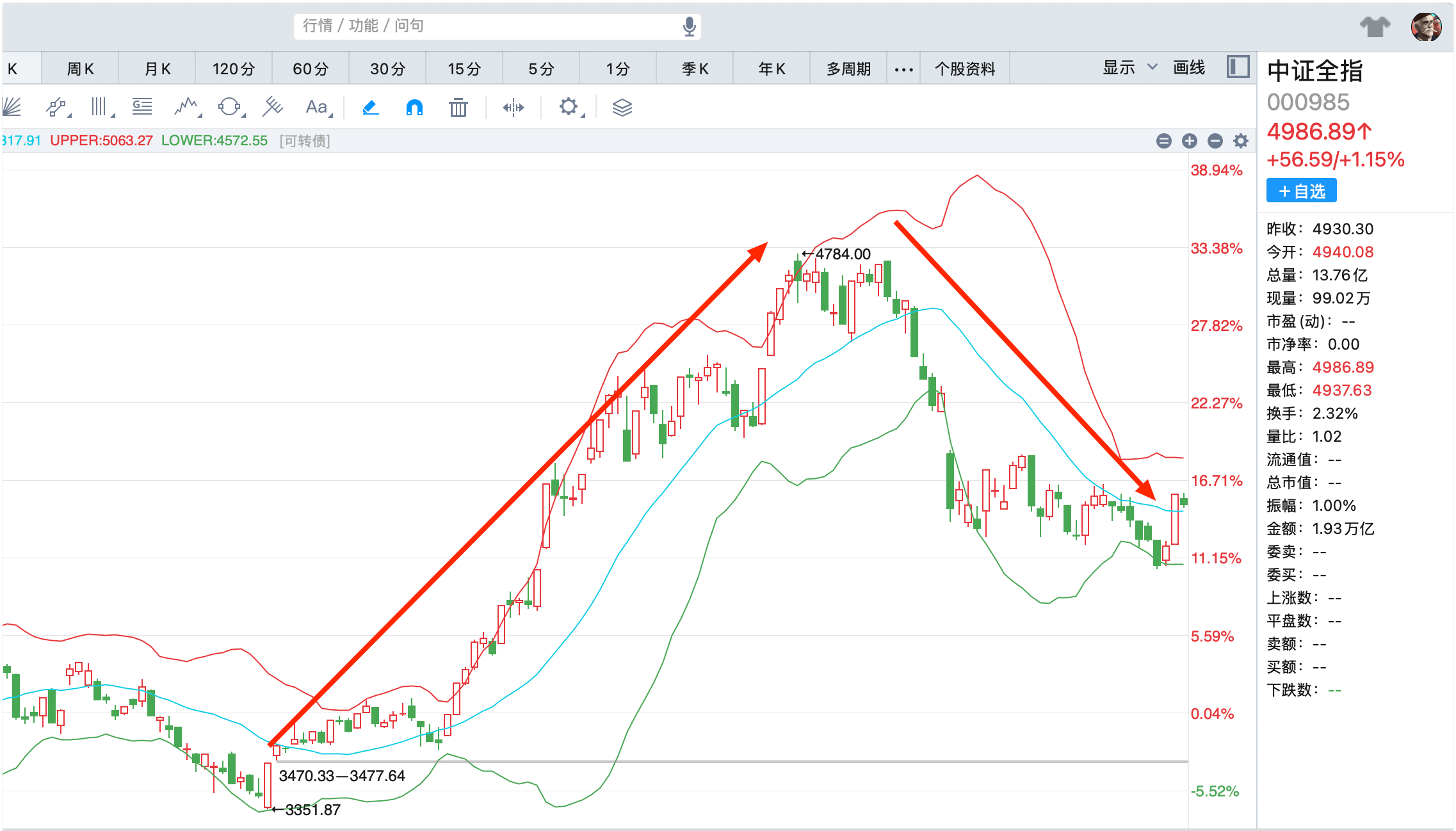Screen dimensions: 1456x831
Task: Open the 个股资料 stock info link
Action: point(964,69)
